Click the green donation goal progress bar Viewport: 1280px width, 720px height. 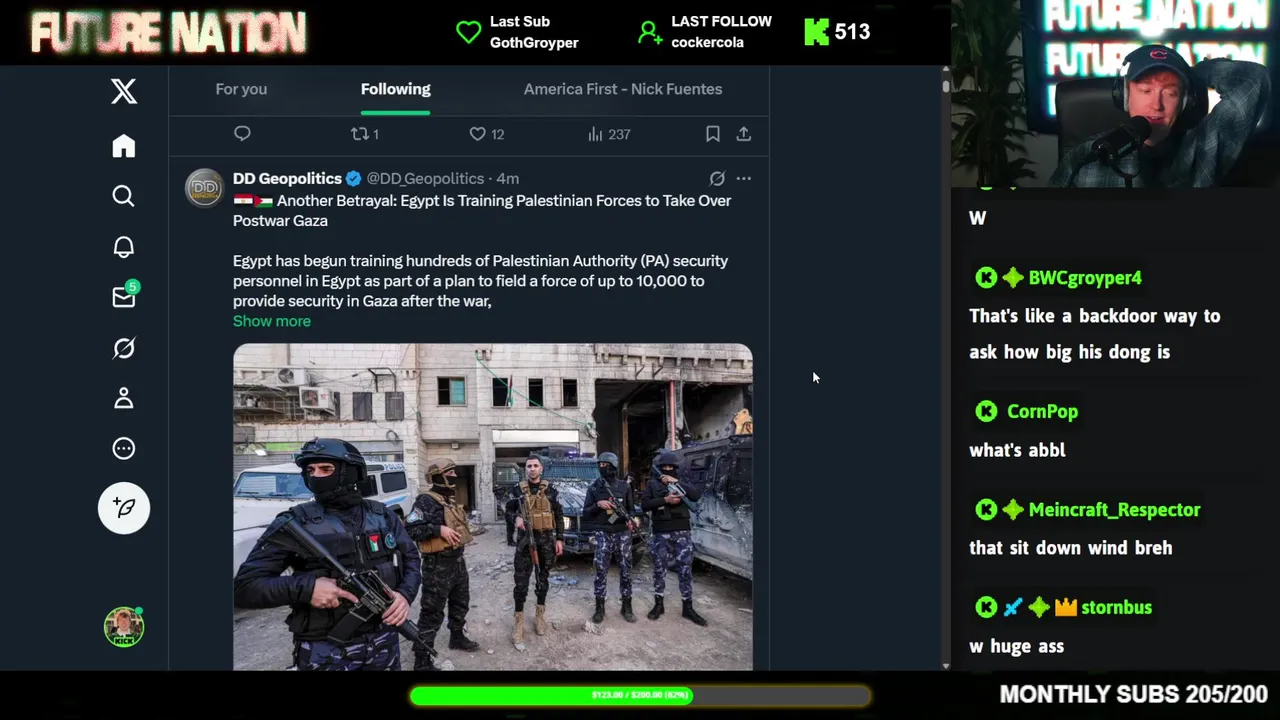click(640, 695)
